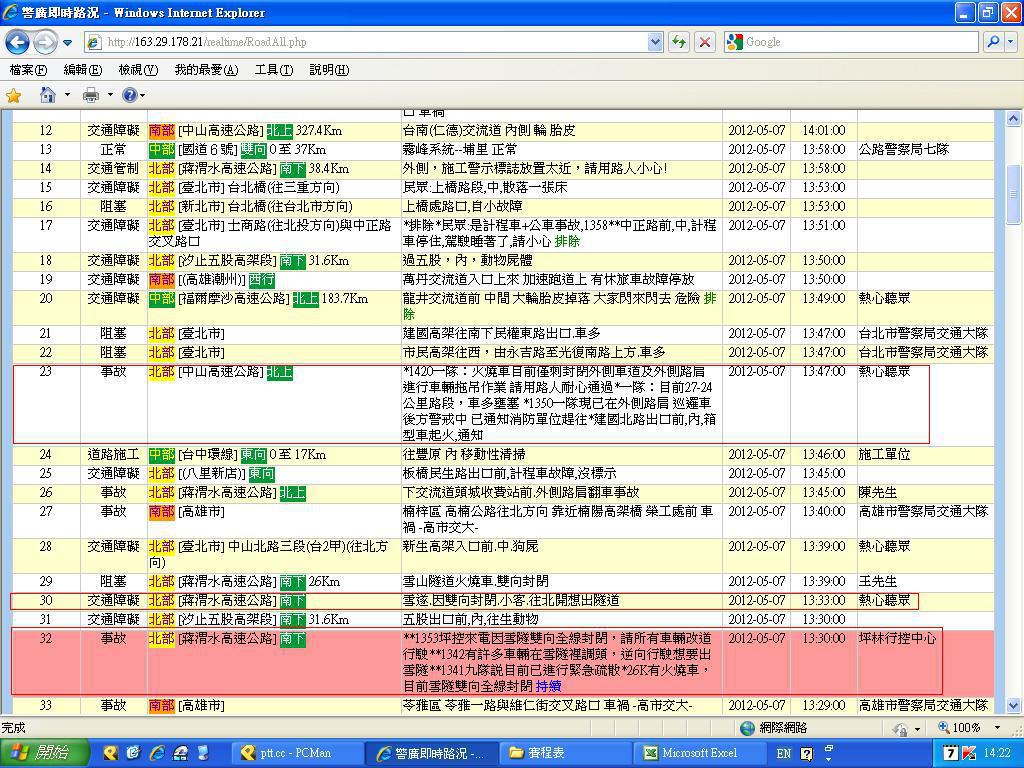The height and width of the screenshot is (768, 1024).
Task: Go to the home page via house icon
Action: pyautogui.click(x=47, y=95)
